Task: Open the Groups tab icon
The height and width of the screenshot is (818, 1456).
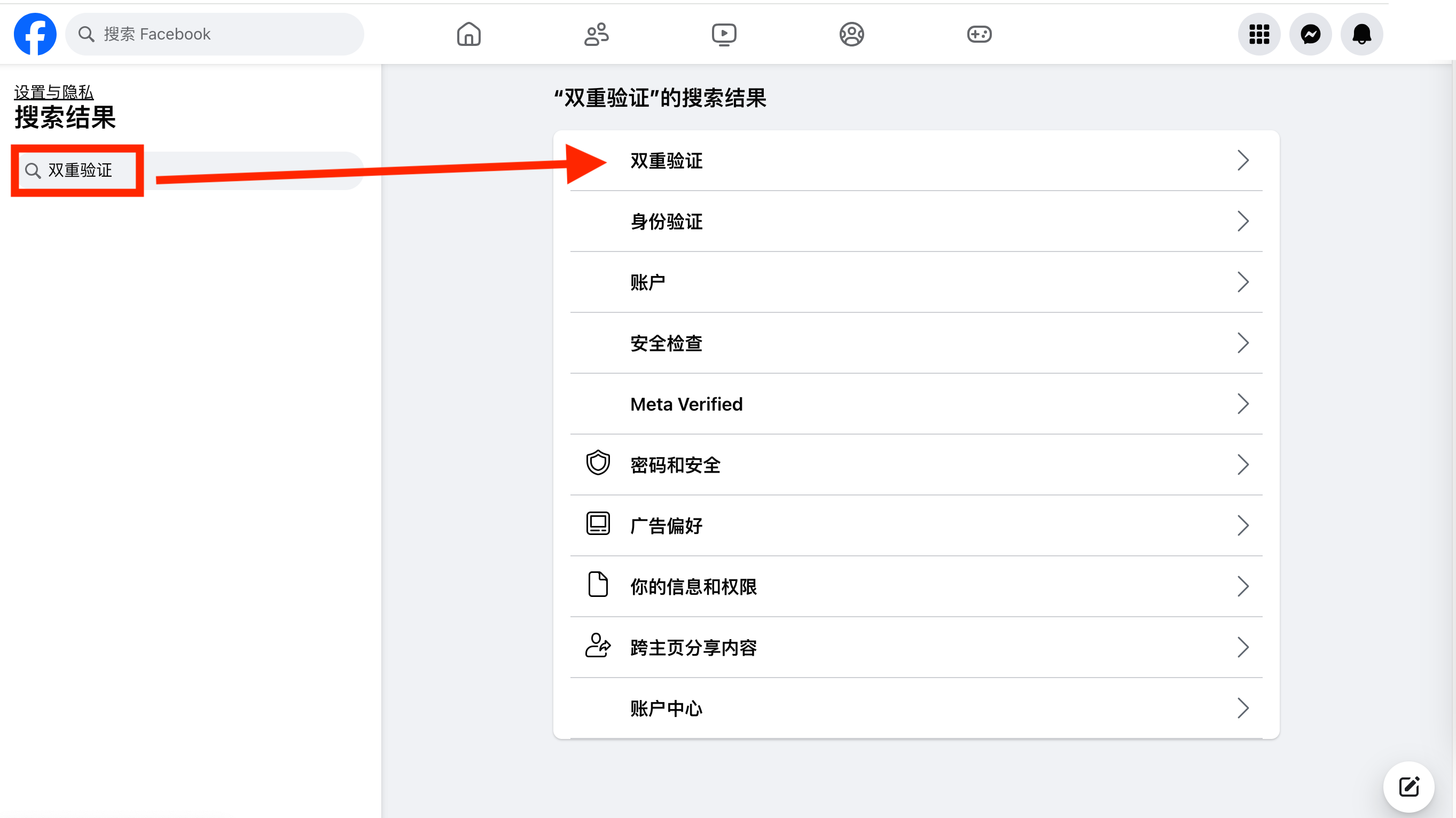Action: pyautogui.click(x=851, y=34)
